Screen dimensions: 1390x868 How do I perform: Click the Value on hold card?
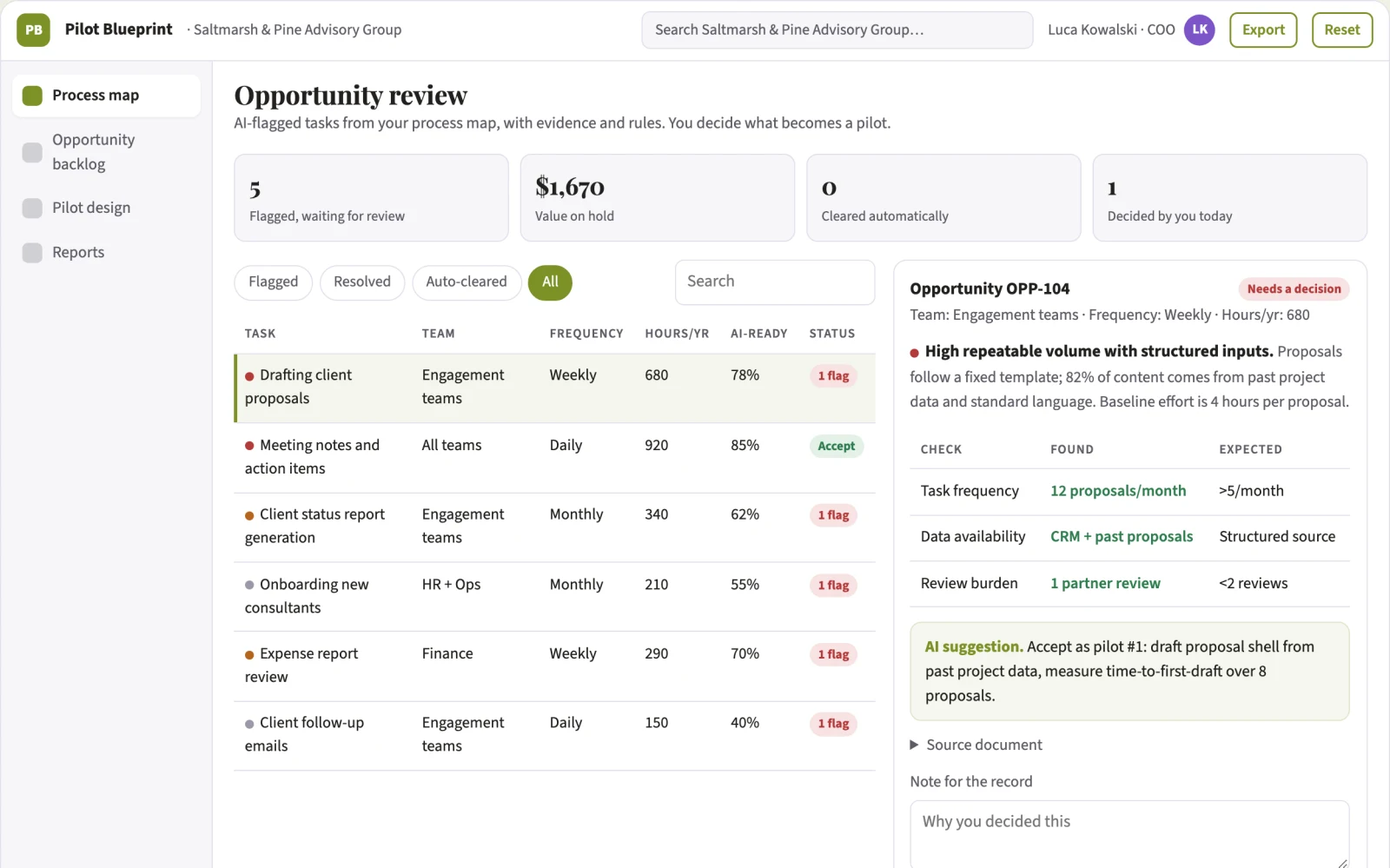point(657,198)
